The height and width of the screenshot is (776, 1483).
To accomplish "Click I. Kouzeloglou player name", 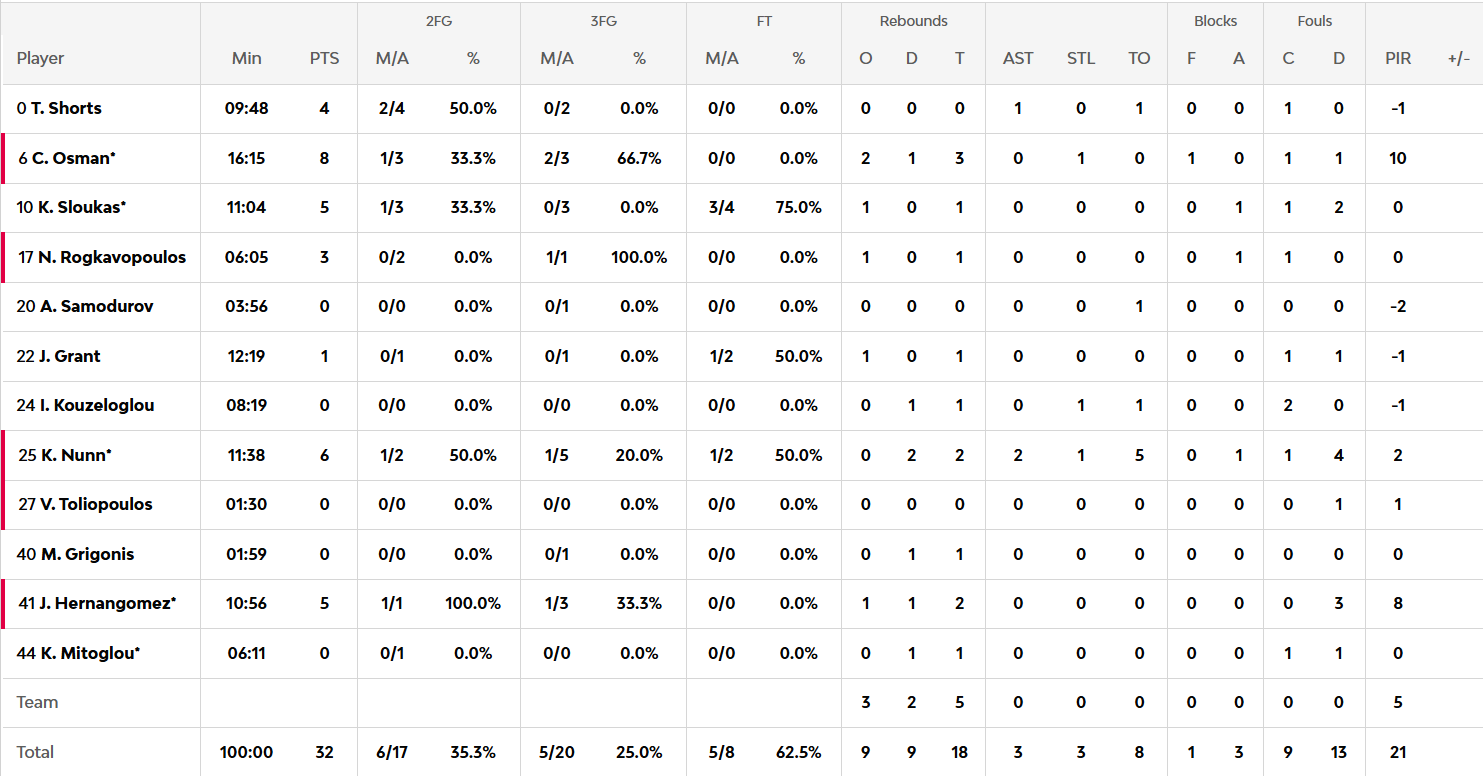I will pos(97,405).
